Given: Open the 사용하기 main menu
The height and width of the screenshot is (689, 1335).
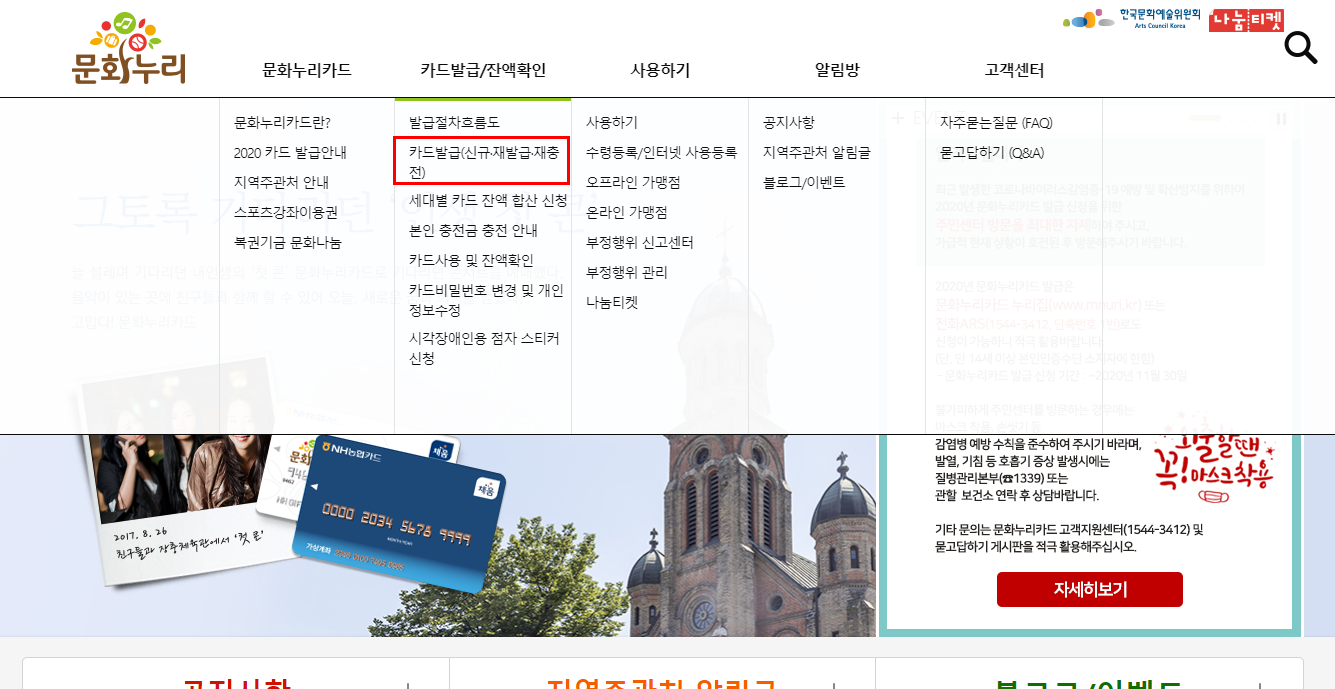Looking at the screenshot, I should (x=660, y=70).
